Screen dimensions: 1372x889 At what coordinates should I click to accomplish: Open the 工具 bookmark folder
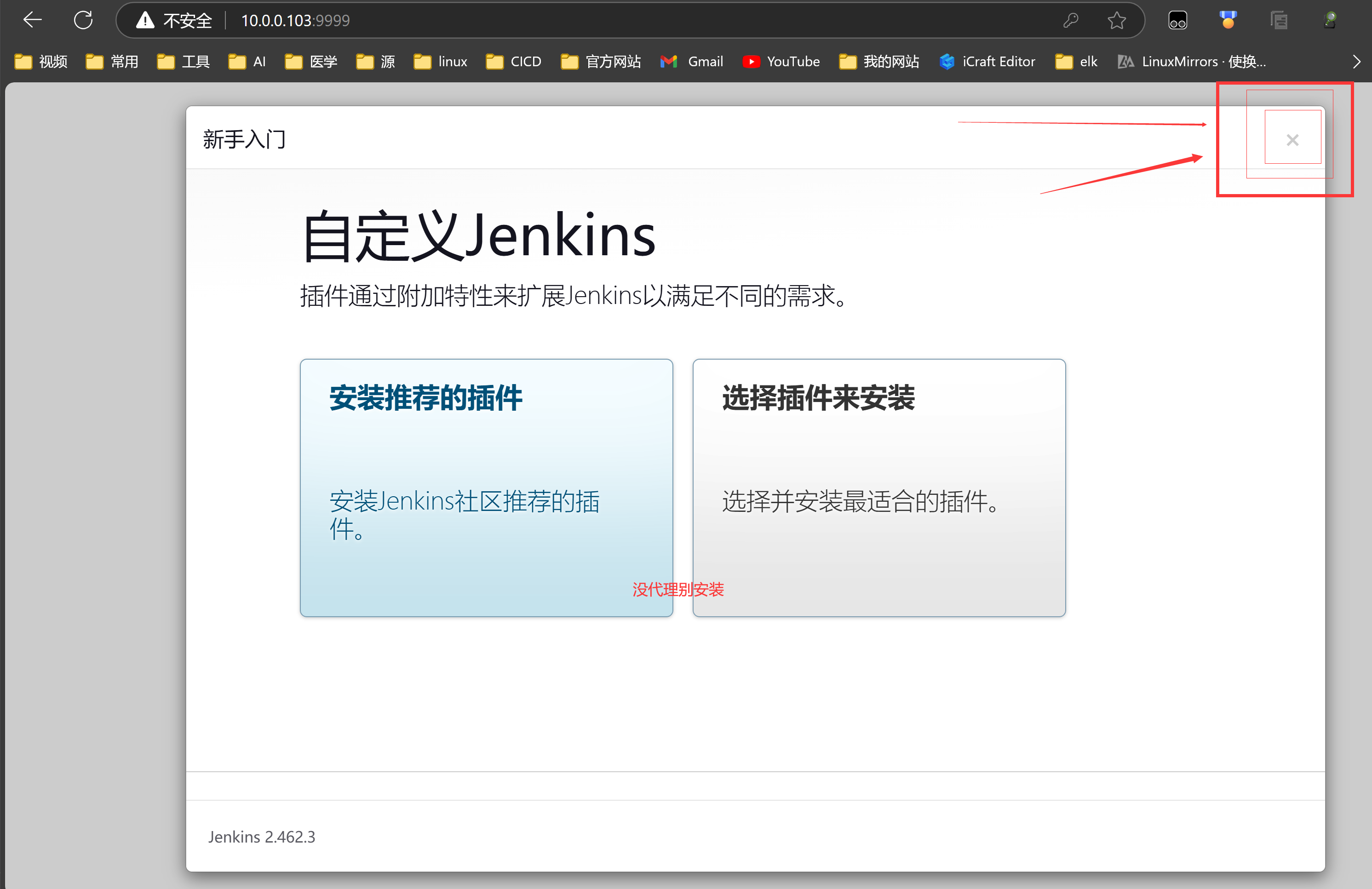(x=184, y=62)
